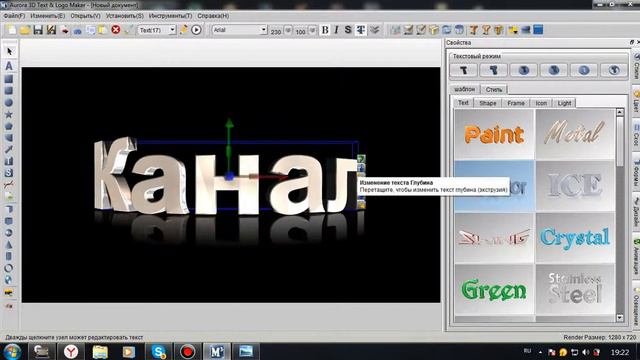
Task: Switch to the Стиль tab
Action: tap(494, 89)
